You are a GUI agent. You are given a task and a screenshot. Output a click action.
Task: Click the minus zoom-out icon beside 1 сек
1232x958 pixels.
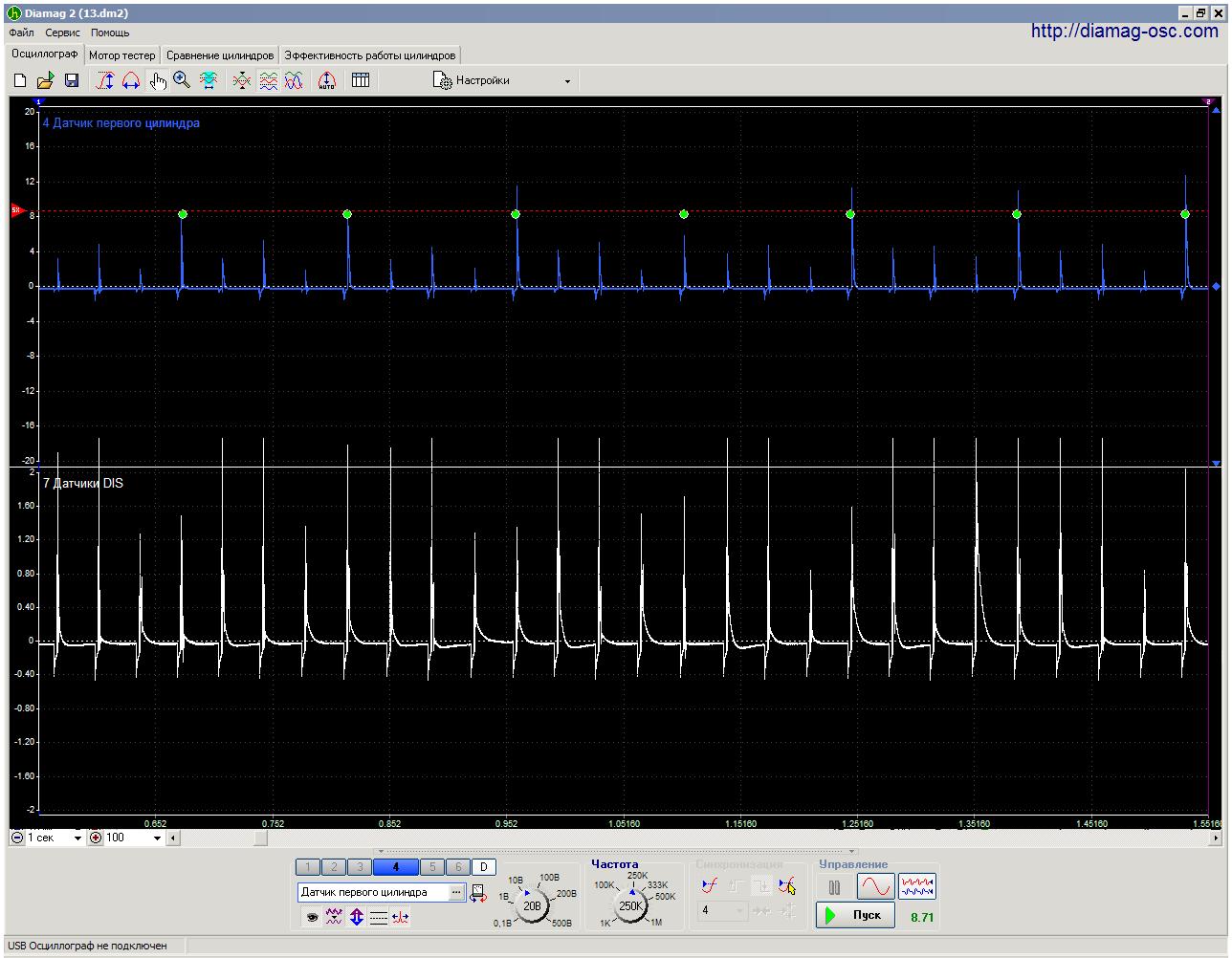(x=17, y=838)
